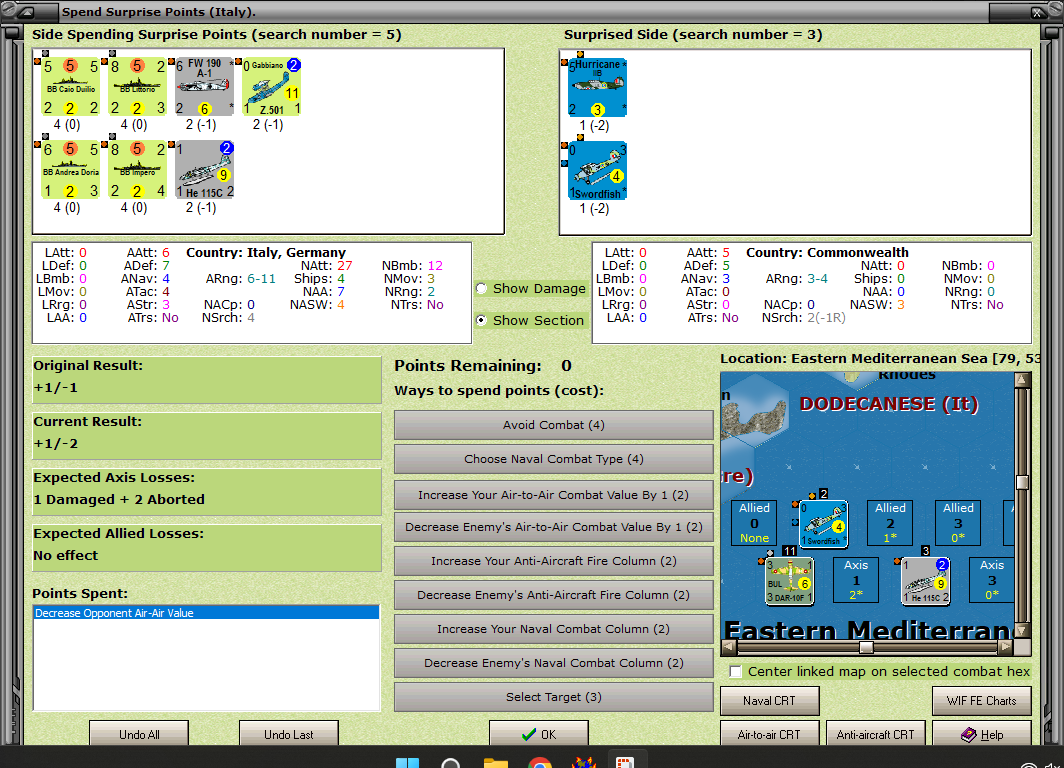Open Google Chrome from taskbar

[x=540, y=763]
